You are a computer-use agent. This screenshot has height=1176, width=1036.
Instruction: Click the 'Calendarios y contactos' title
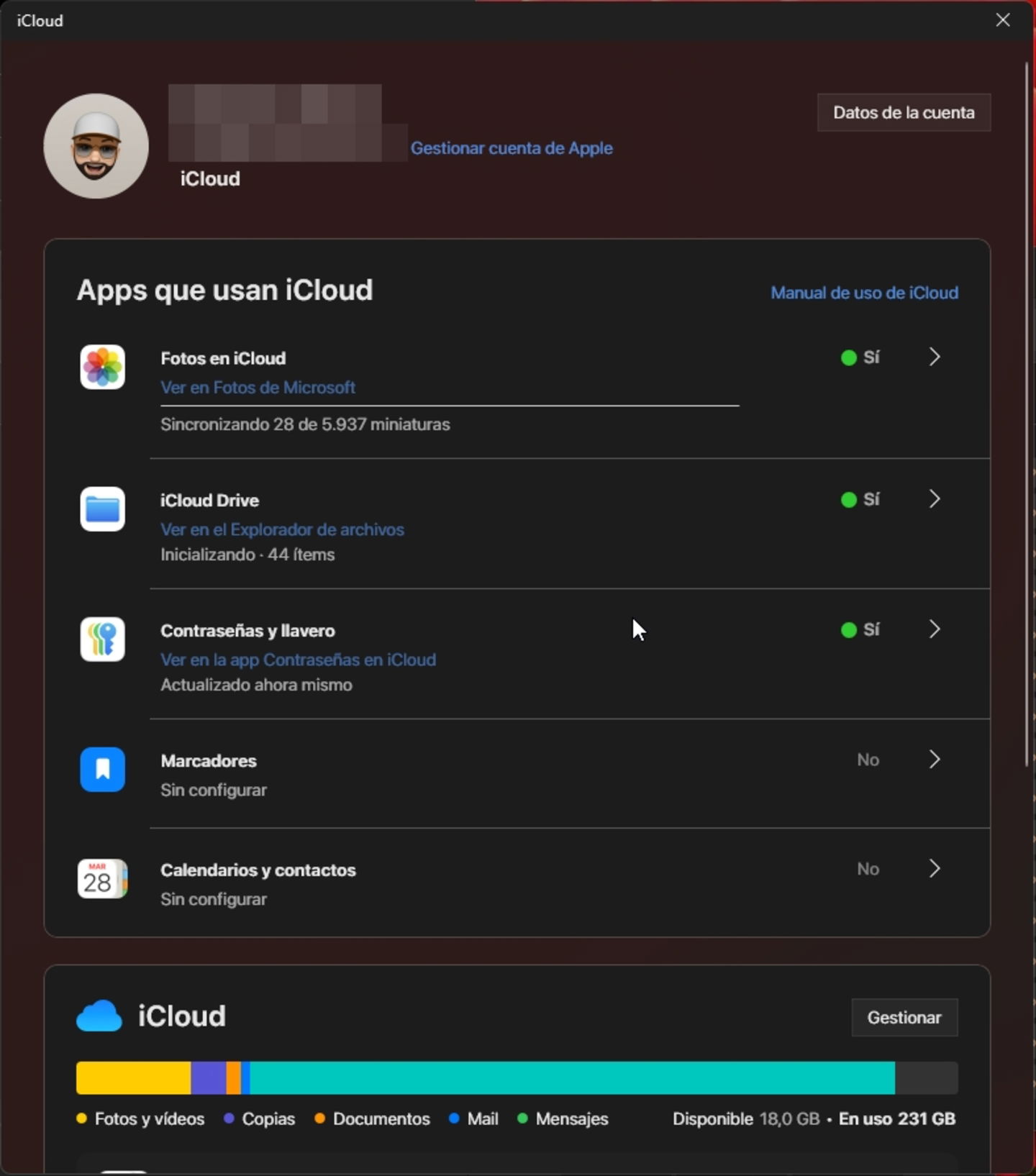(258, 870)
